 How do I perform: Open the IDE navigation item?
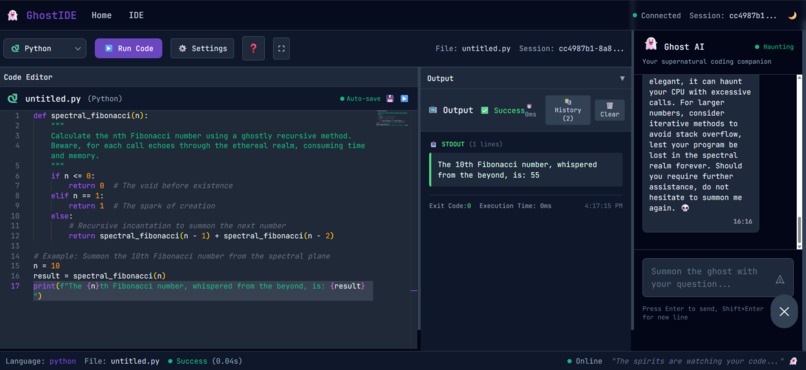click(x=136, y=15)
